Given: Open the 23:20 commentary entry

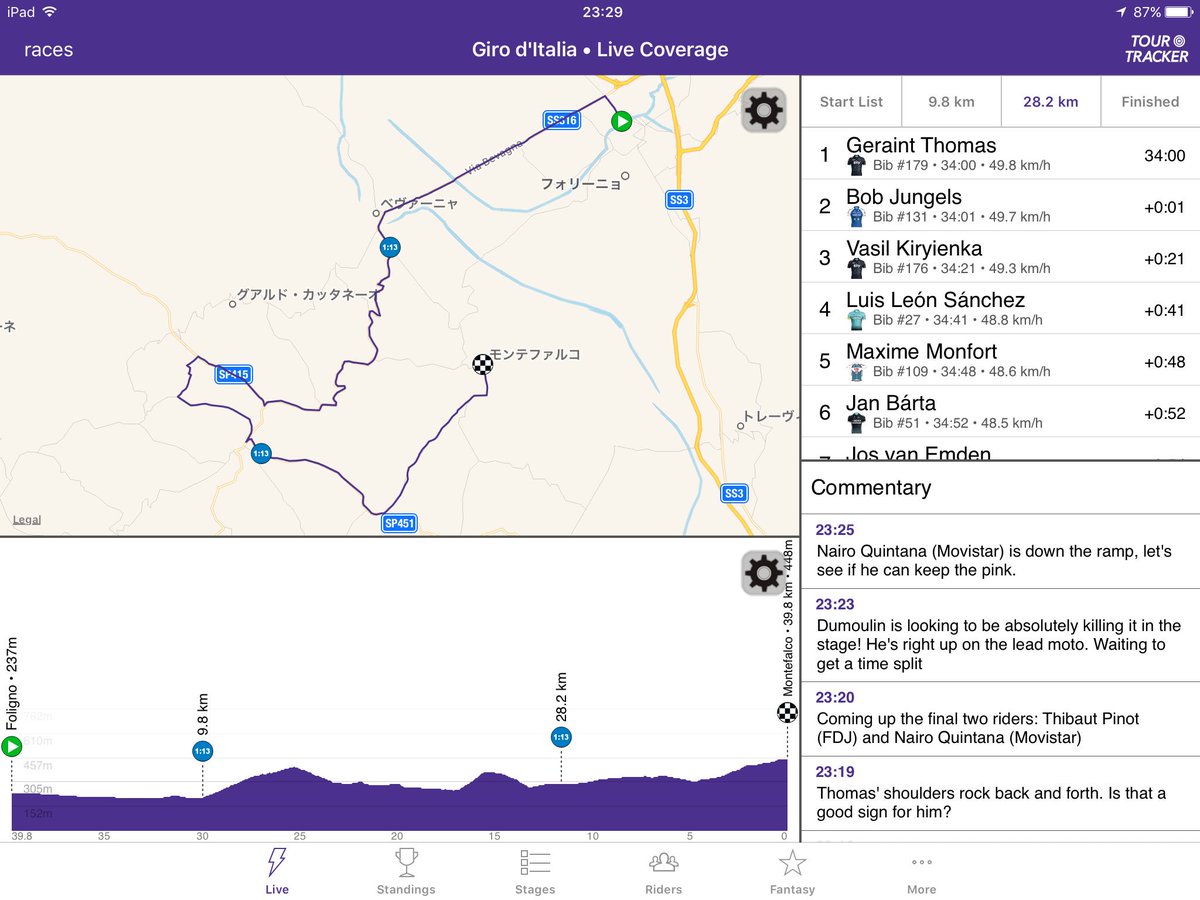Looking at the screenshot, I should coord(1000,719).
